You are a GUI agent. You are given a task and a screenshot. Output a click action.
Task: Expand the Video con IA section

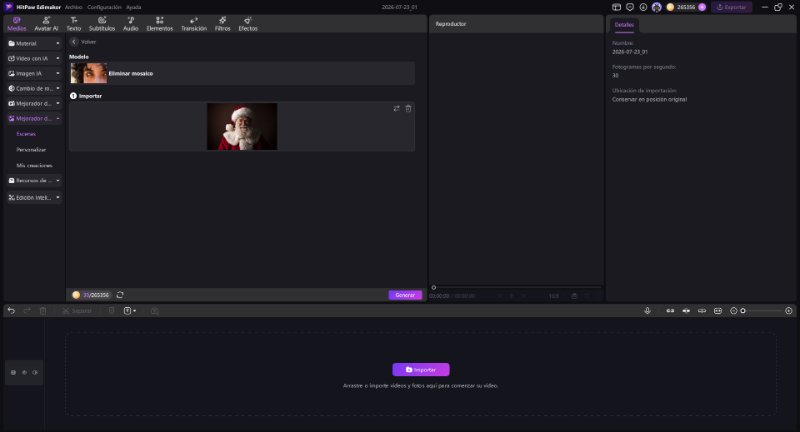34,59
